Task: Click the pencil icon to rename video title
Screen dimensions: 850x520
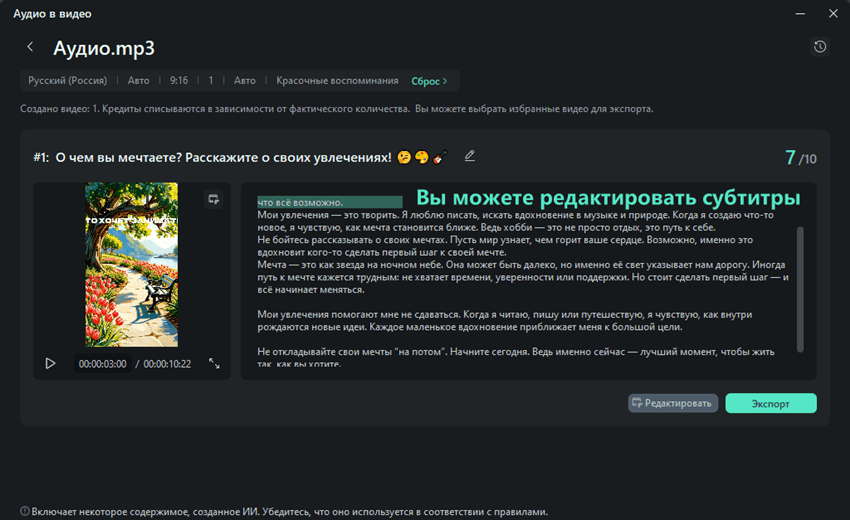Action: [x=470, y=156]
